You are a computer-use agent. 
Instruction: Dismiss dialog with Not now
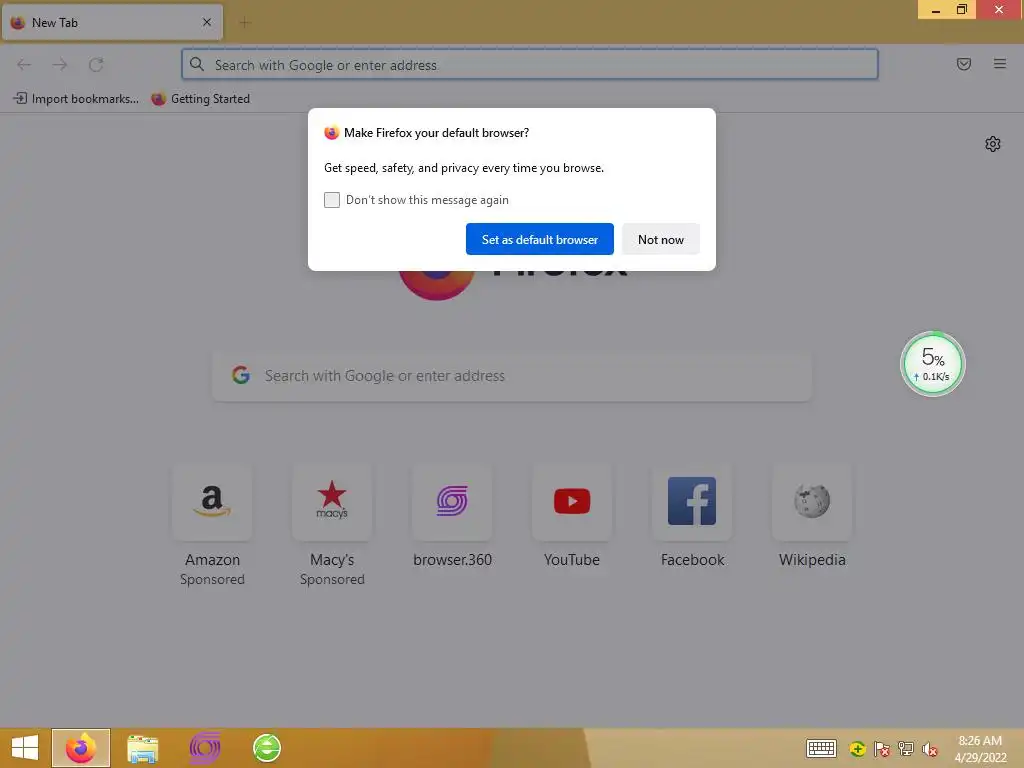(660, 239)
